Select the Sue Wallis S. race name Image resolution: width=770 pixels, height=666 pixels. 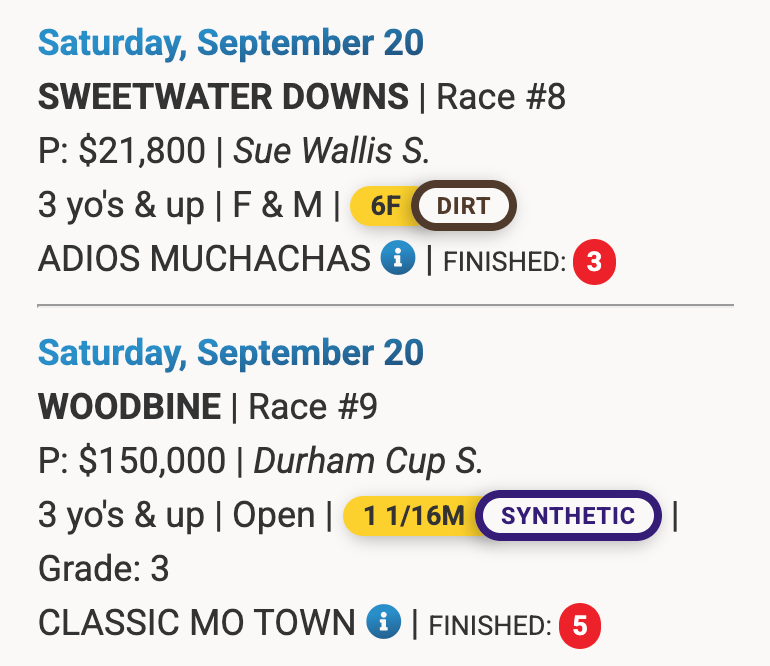tap(332, 151)
